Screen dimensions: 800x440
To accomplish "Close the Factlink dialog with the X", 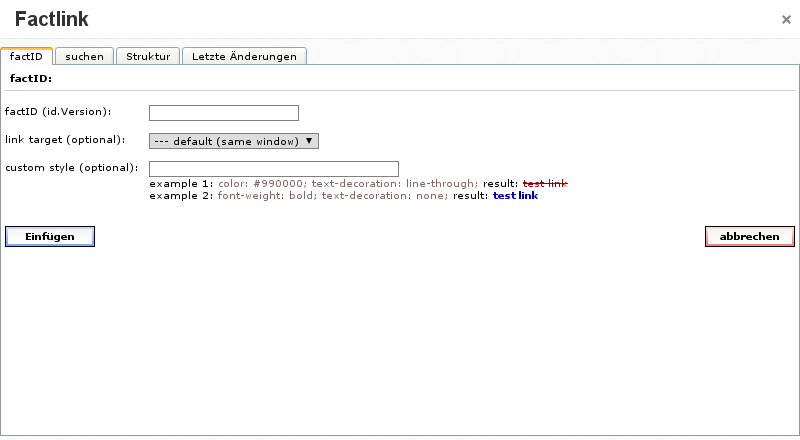I will click(x=785, y=19).
